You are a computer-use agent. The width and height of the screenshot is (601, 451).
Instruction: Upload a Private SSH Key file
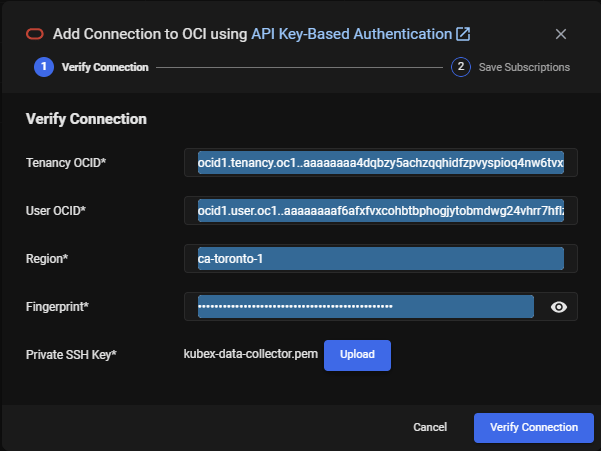(x=357, y=355)
